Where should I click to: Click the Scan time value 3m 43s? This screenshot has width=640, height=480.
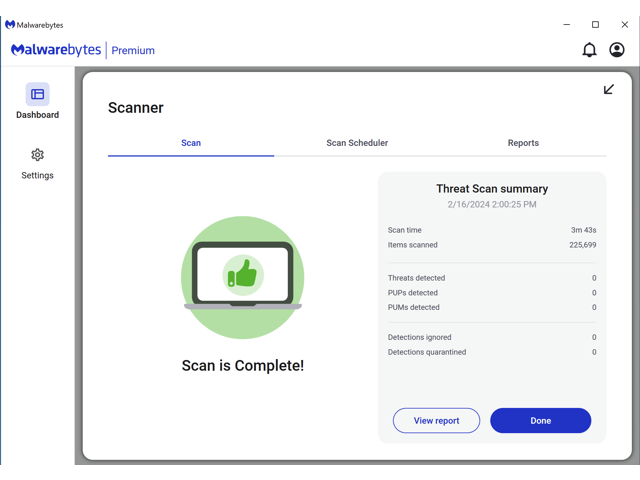(584, 230)
